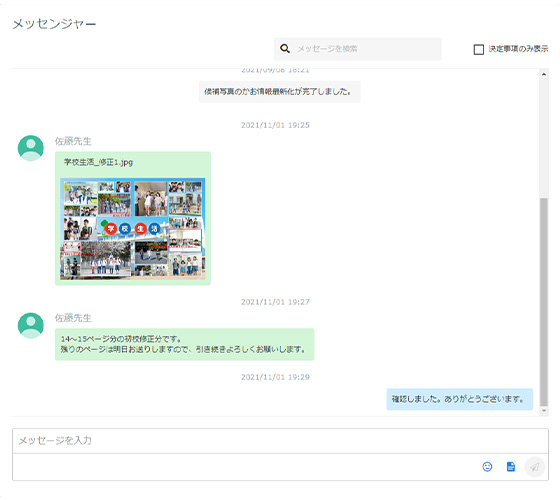Click the scroll down arrow of message list

tap(544, 411)
